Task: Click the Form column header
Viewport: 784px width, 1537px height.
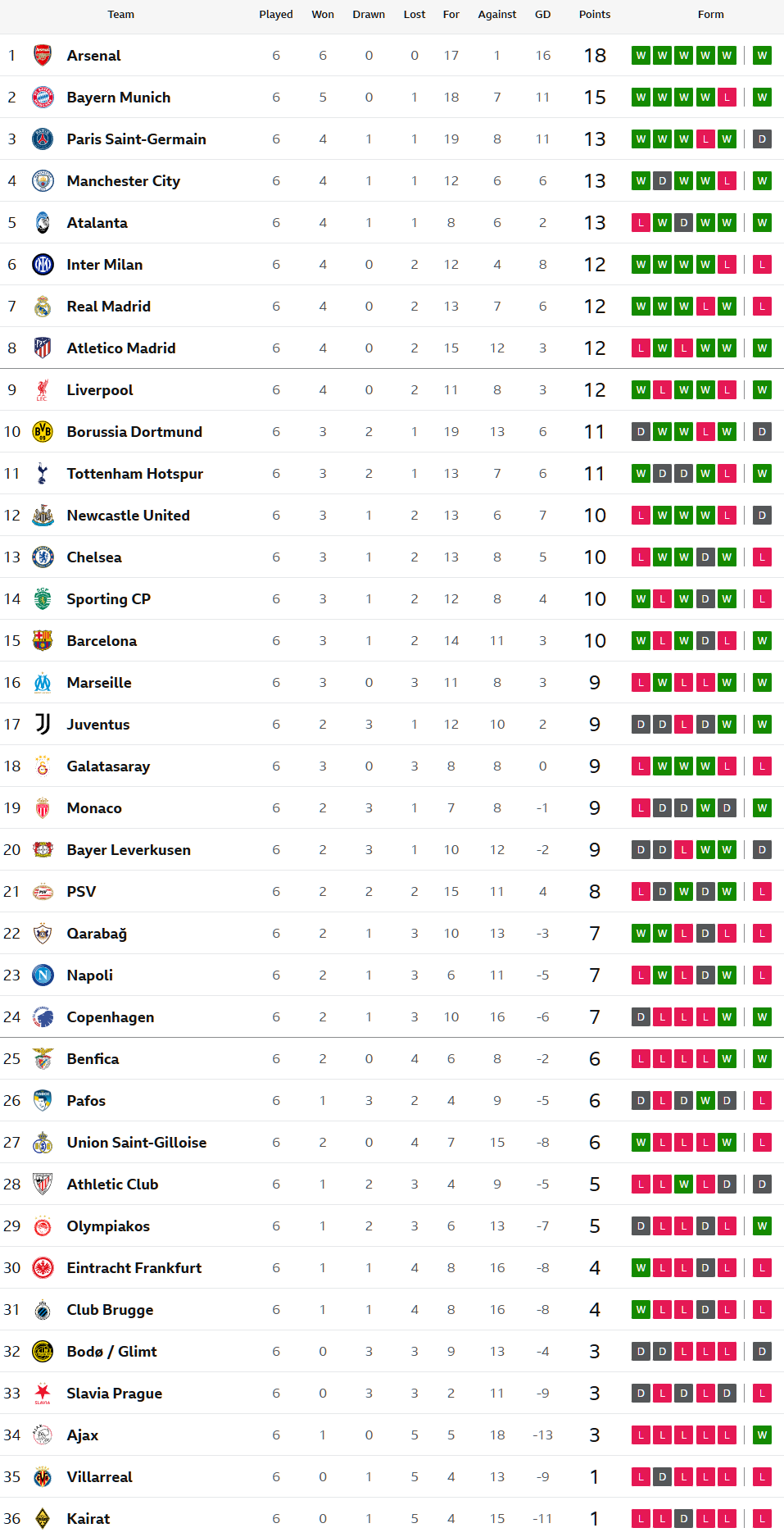Action: coord(711,15)
